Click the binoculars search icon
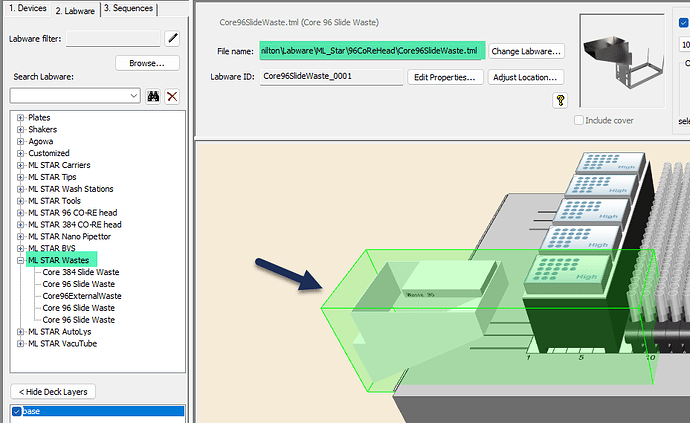 click(154, 96)
